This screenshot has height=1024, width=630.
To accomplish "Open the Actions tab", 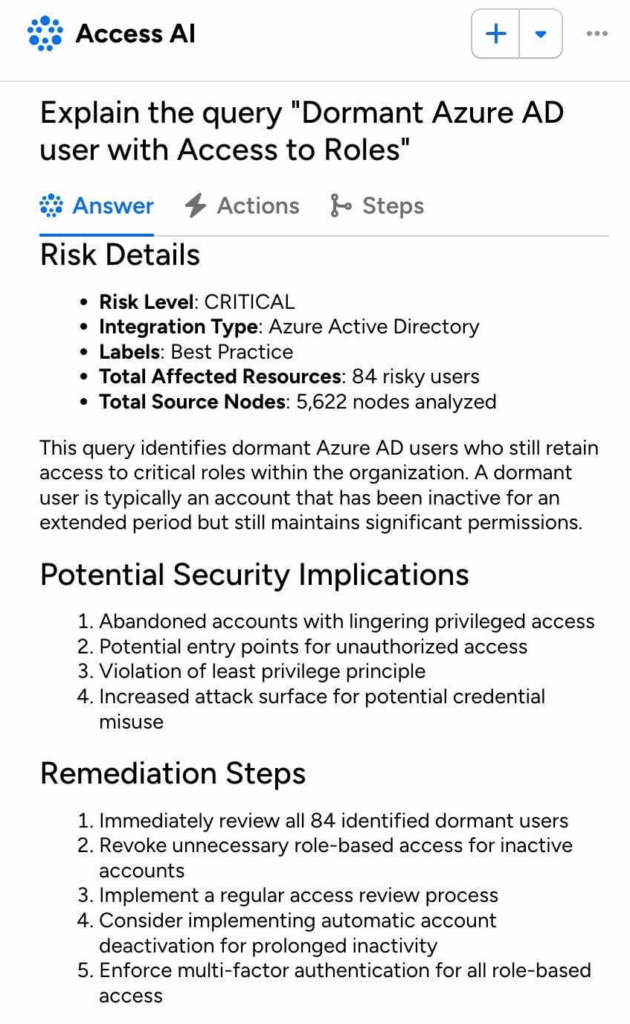I will point(257,206).
